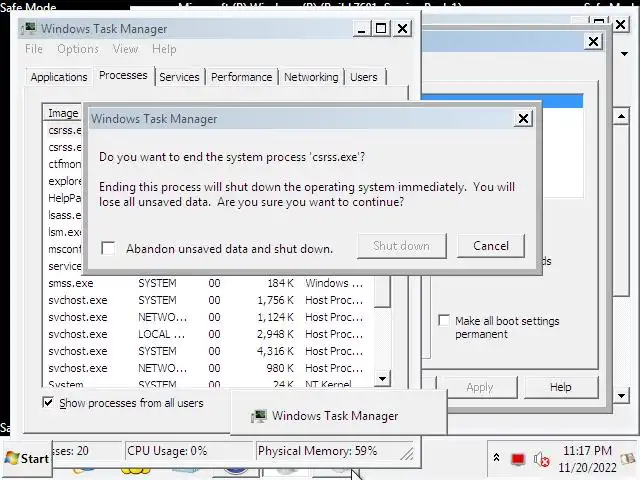Click the dropdown arrow at top right
The width and height of the screenshot is (640, 480).
click(624, 54)
